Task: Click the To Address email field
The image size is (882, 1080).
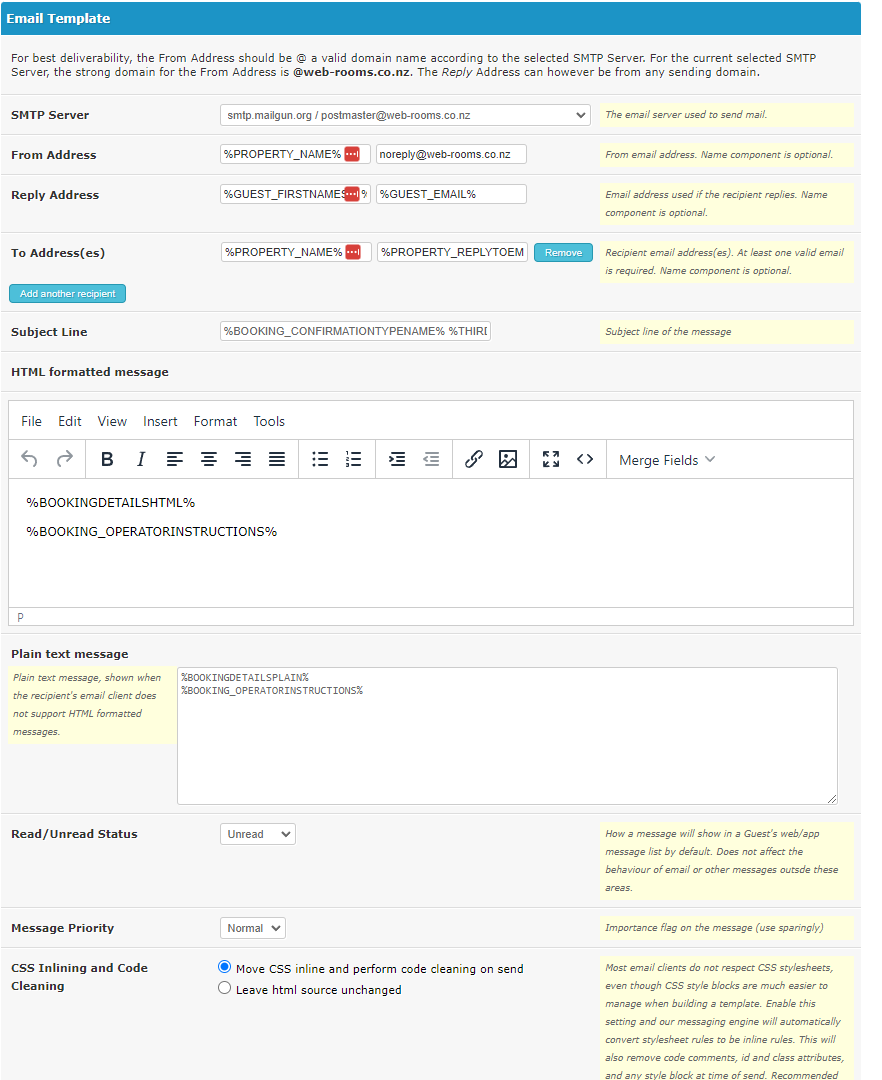Action: click(x=452, y=252)
